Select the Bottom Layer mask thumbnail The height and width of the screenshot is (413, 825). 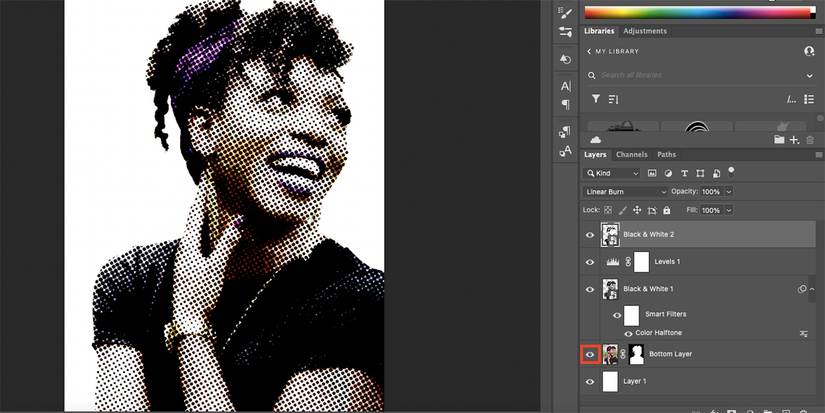[x=636, y=355]
